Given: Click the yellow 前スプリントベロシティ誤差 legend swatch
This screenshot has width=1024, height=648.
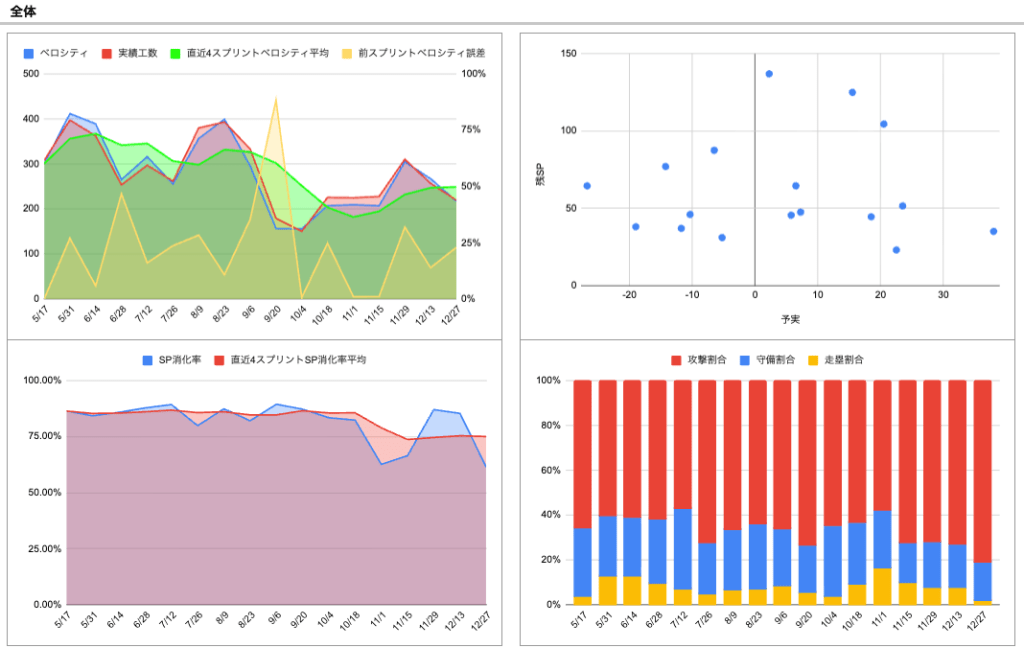Looking at the screenshot, I should 347,54.
